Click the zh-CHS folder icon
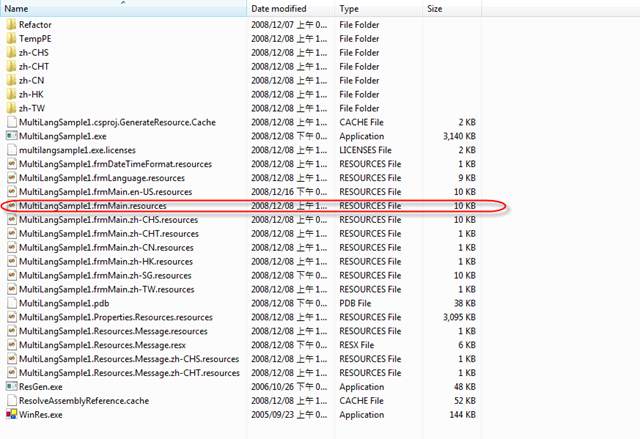The height and width of the screenshot is (439, 640). [x=11, y=53]
